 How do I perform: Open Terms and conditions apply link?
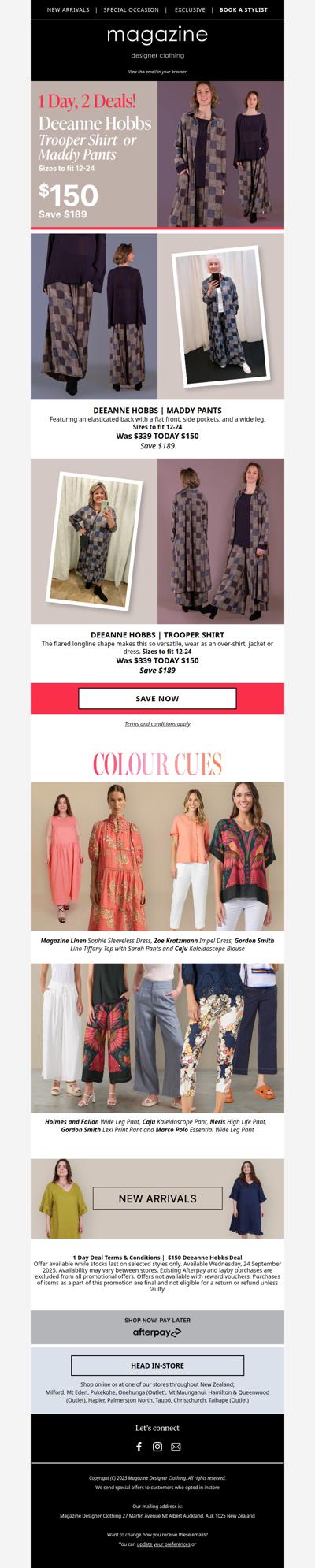[157, 724]
